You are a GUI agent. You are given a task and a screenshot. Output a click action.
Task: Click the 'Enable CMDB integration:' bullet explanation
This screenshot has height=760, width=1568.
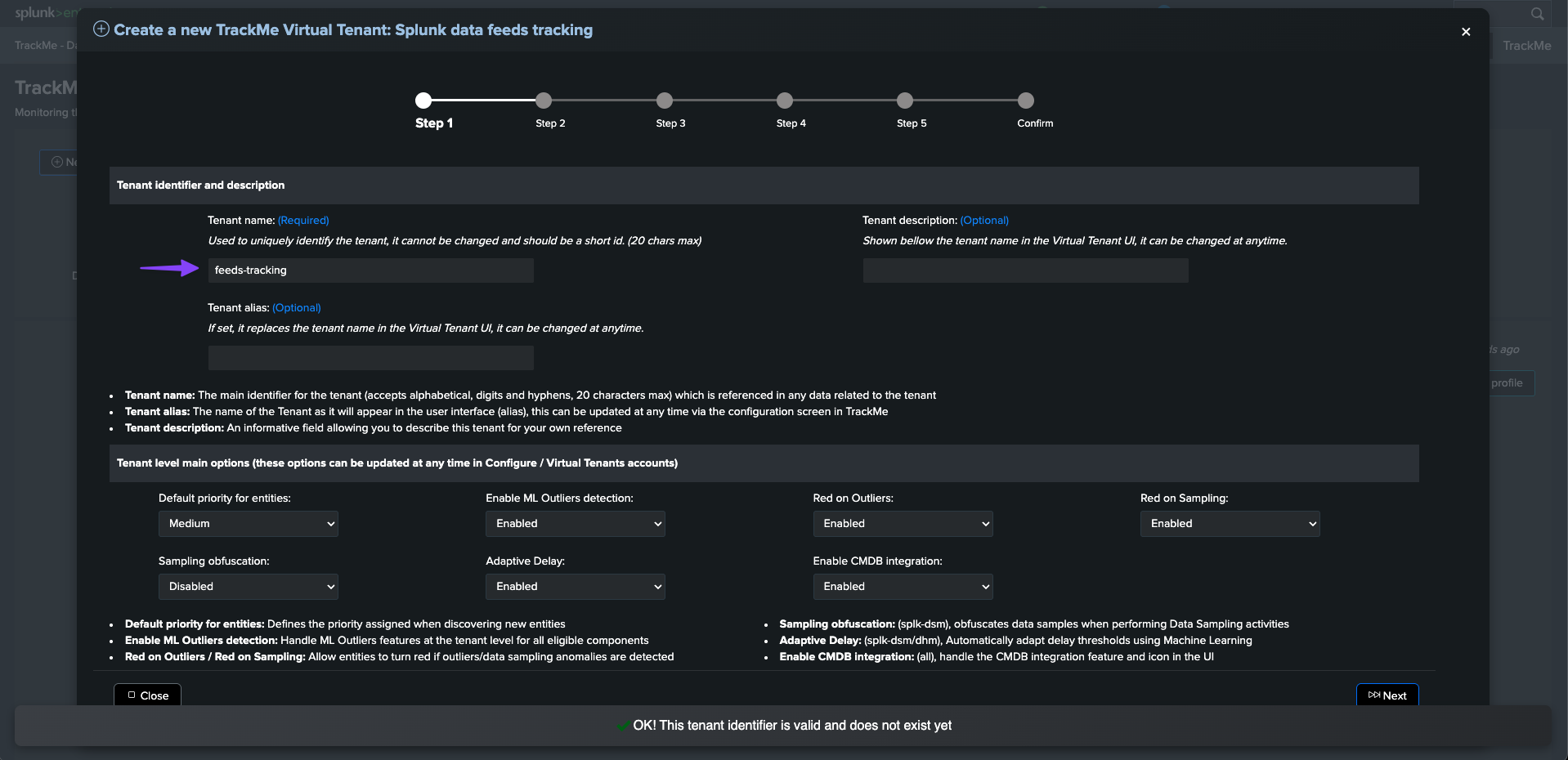coord(997,657)
